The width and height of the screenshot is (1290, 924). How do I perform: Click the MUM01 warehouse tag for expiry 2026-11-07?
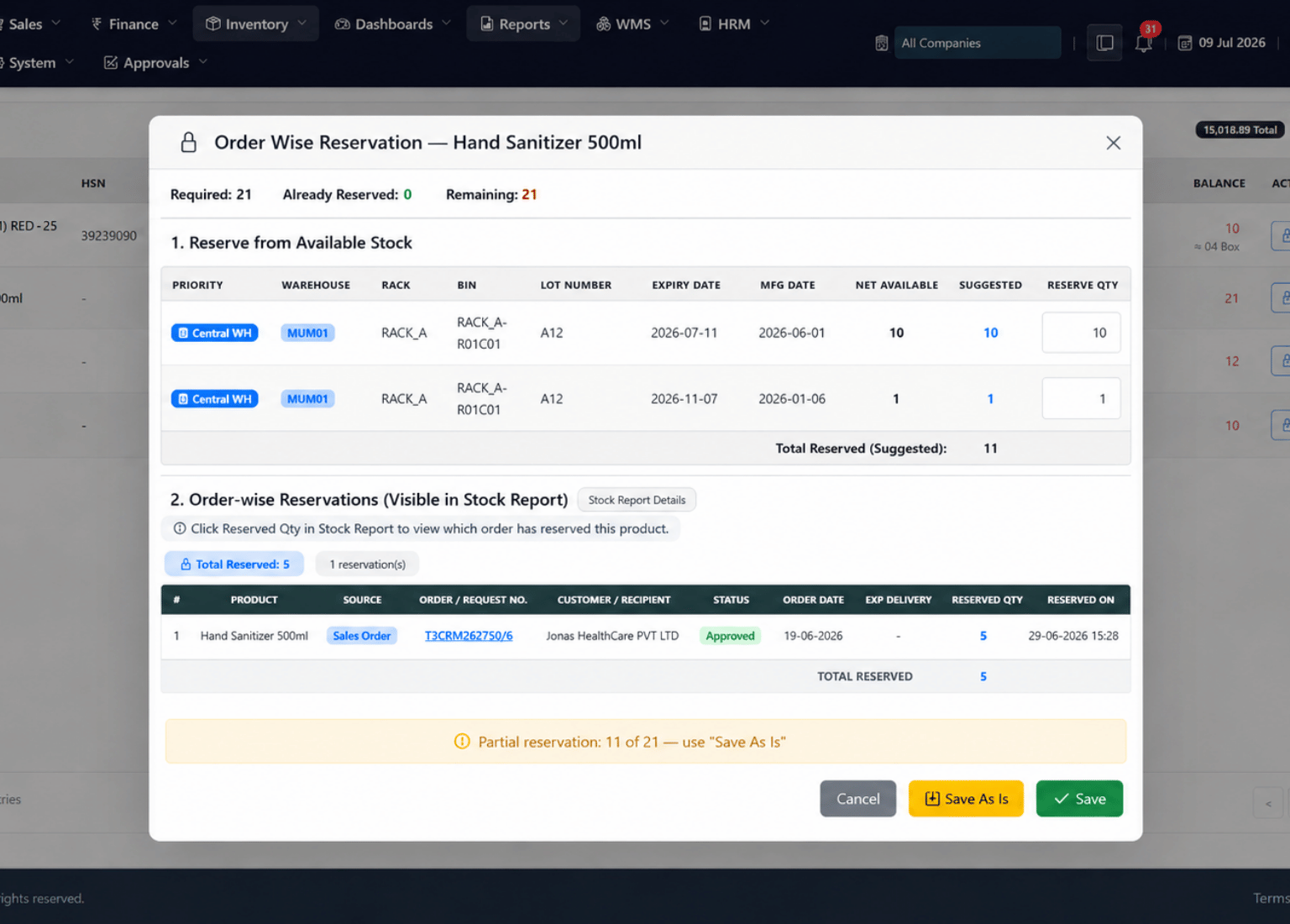tap(307, 399)
